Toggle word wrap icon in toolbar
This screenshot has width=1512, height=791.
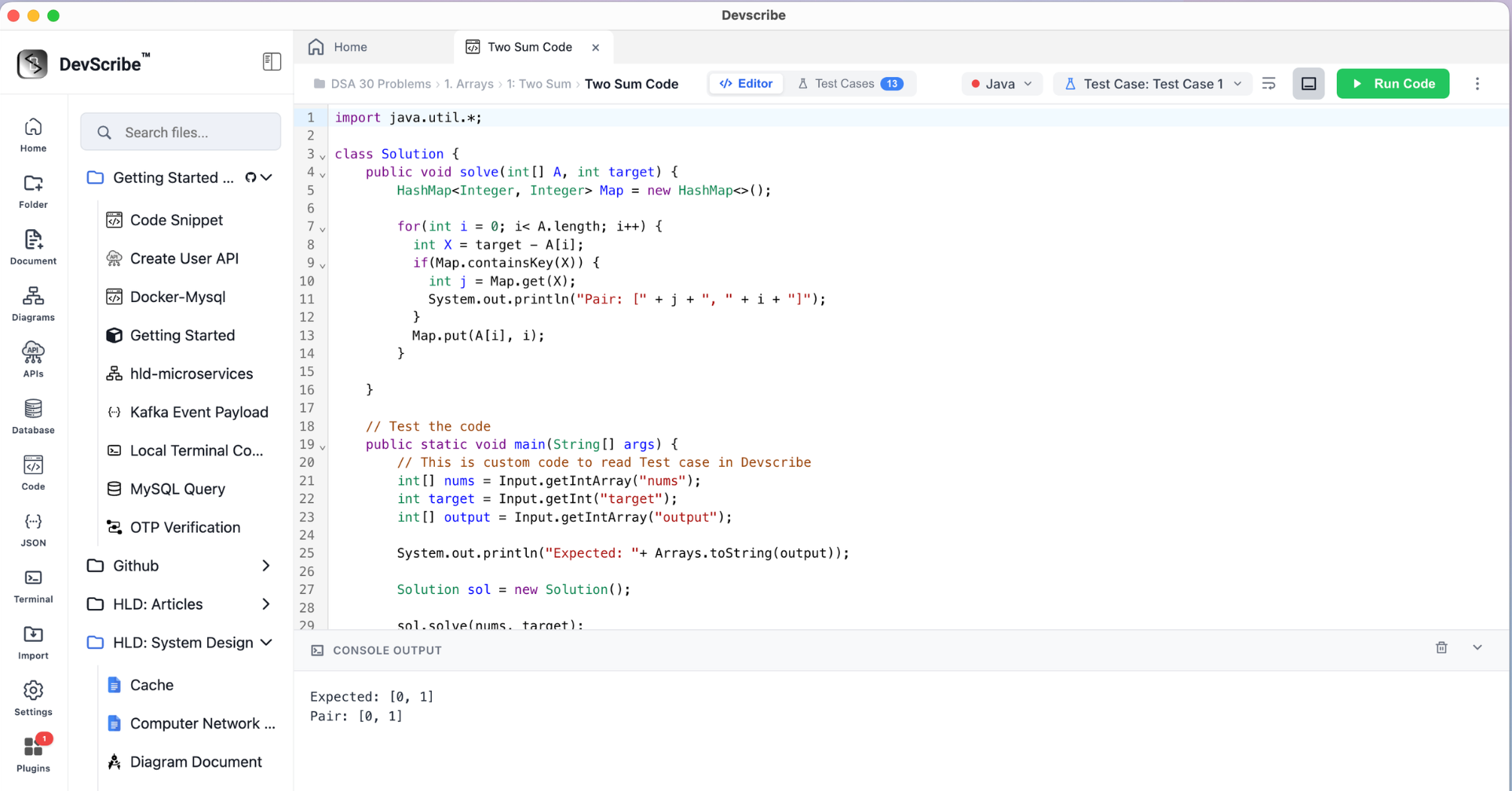coord(1269,84)
